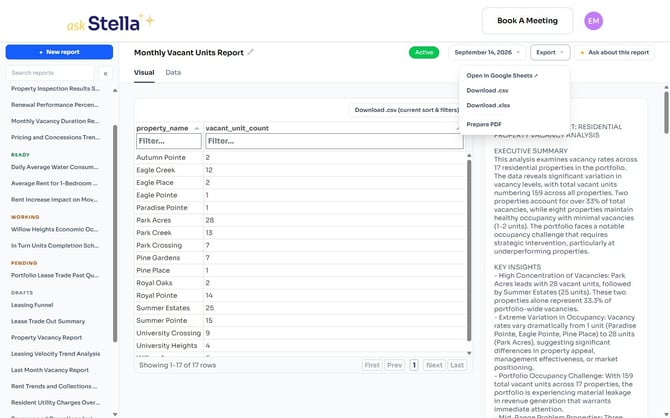Select Download .csv from Export menu
The height and width of the screenshot is (418, 670).
[488, 91]
